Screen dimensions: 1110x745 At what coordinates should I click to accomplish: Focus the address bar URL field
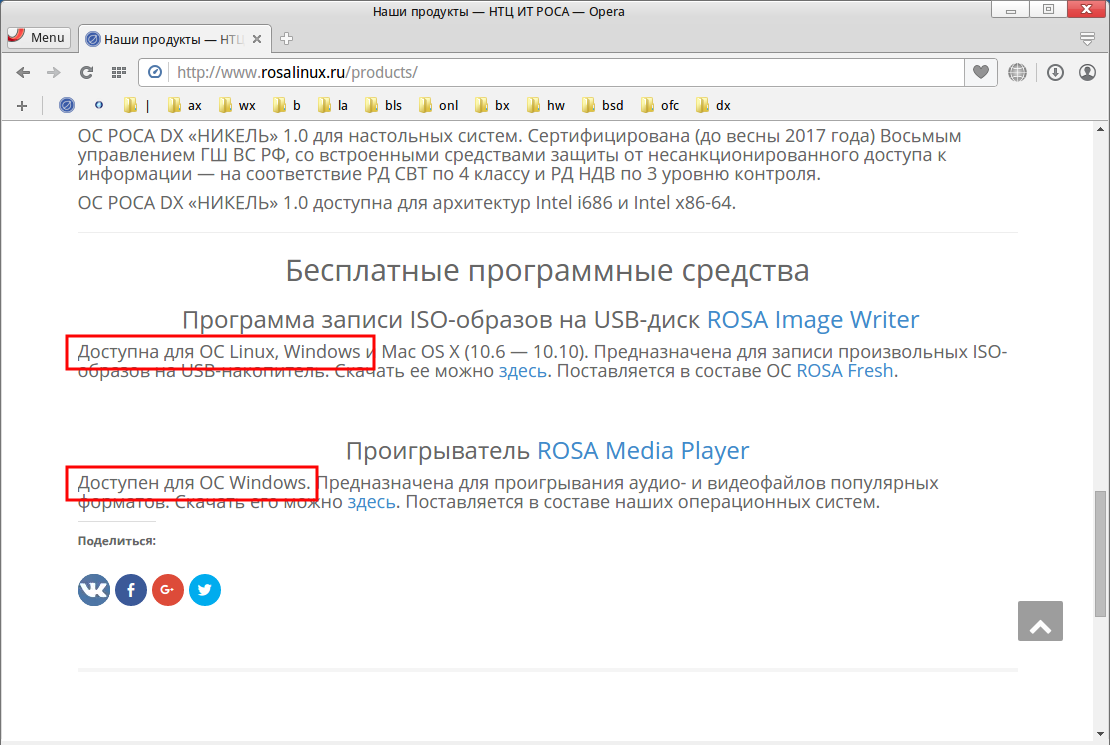click(x=566, y=72)
